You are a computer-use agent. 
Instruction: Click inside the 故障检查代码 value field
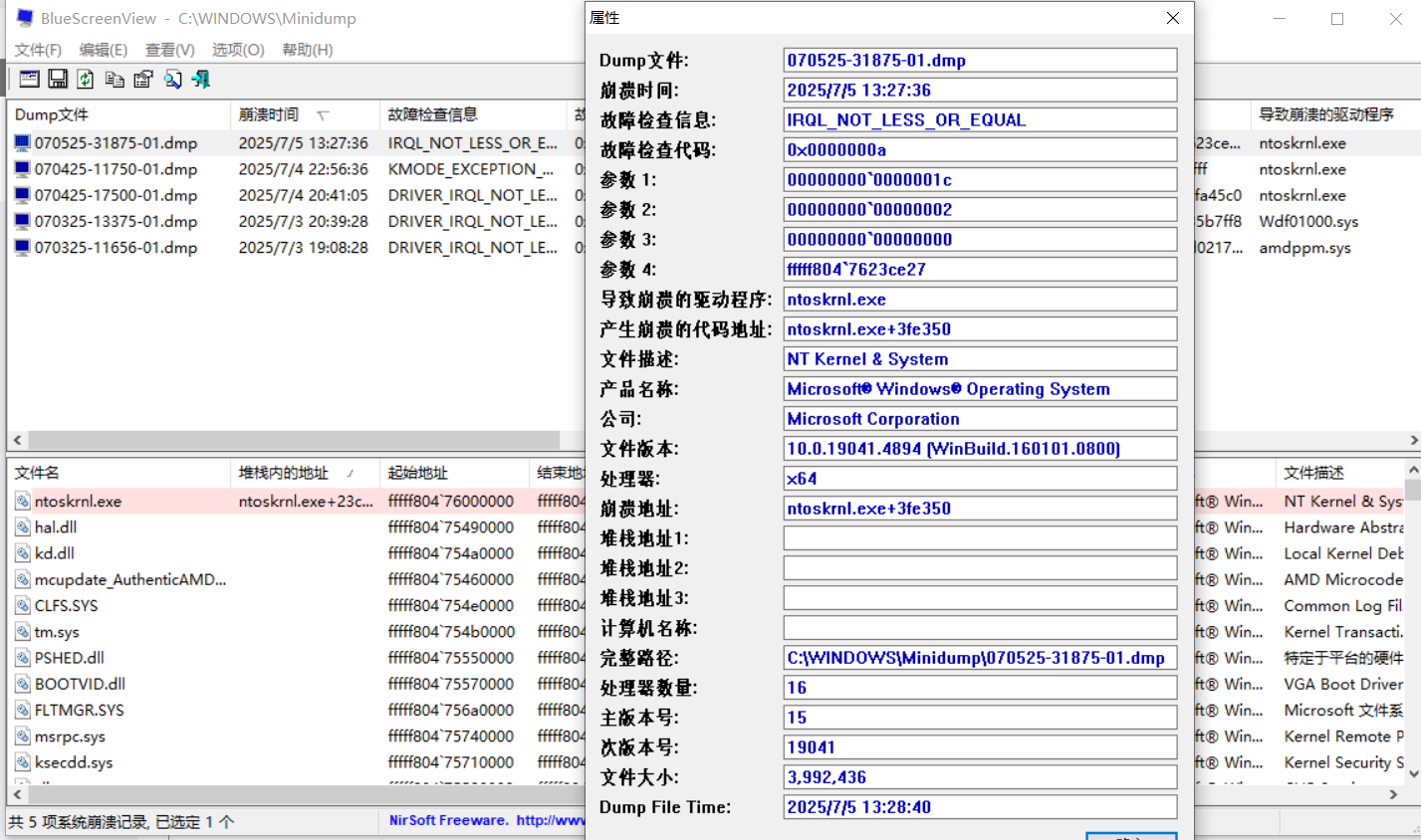pos(980,150)
